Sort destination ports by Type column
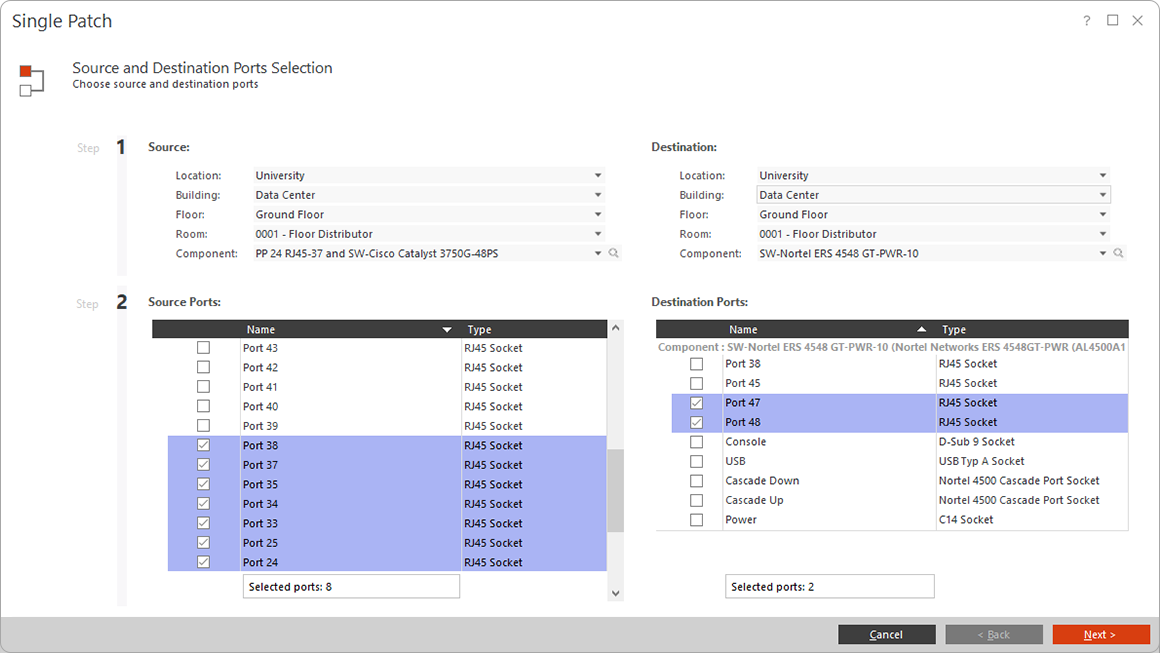 [x=955, y=330]
